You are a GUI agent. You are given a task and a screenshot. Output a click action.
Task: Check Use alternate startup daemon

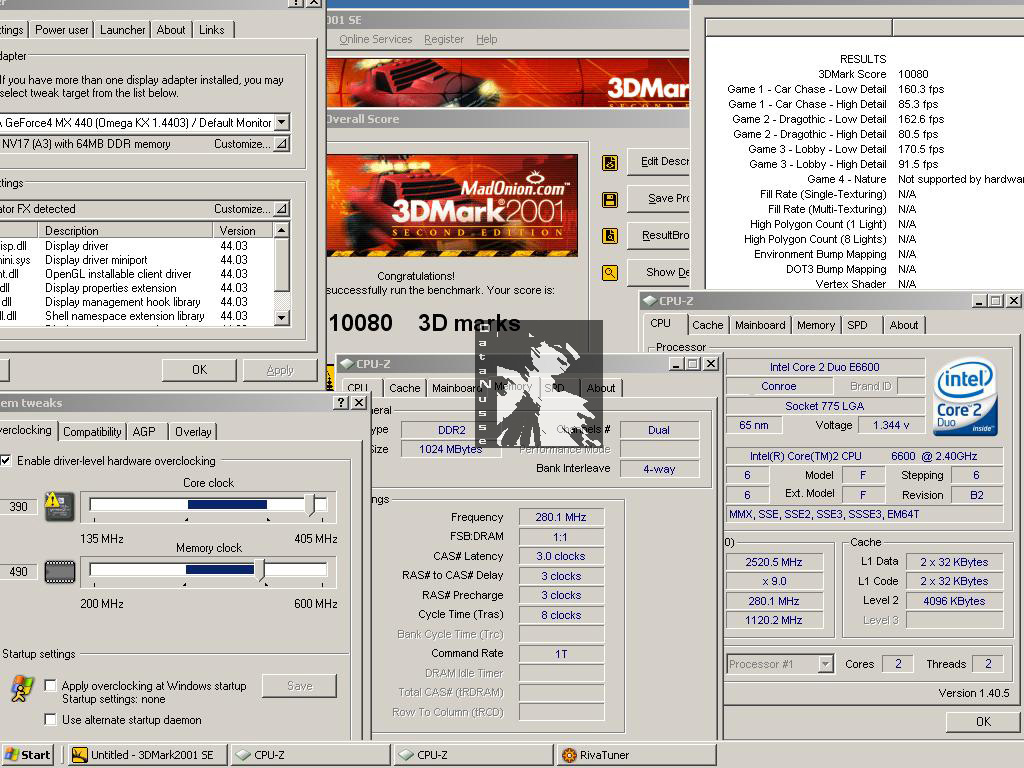click(x=50, y=720)
